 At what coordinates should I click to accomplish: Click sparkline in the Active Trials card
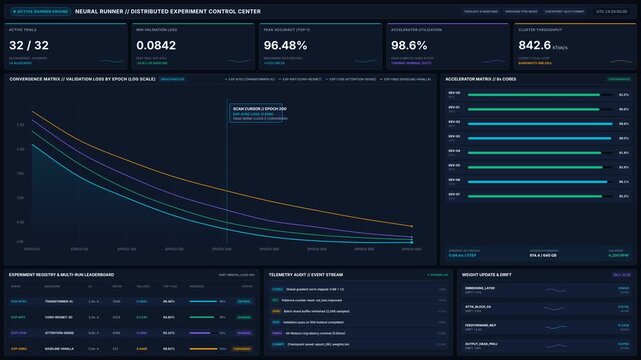point(111,61)
